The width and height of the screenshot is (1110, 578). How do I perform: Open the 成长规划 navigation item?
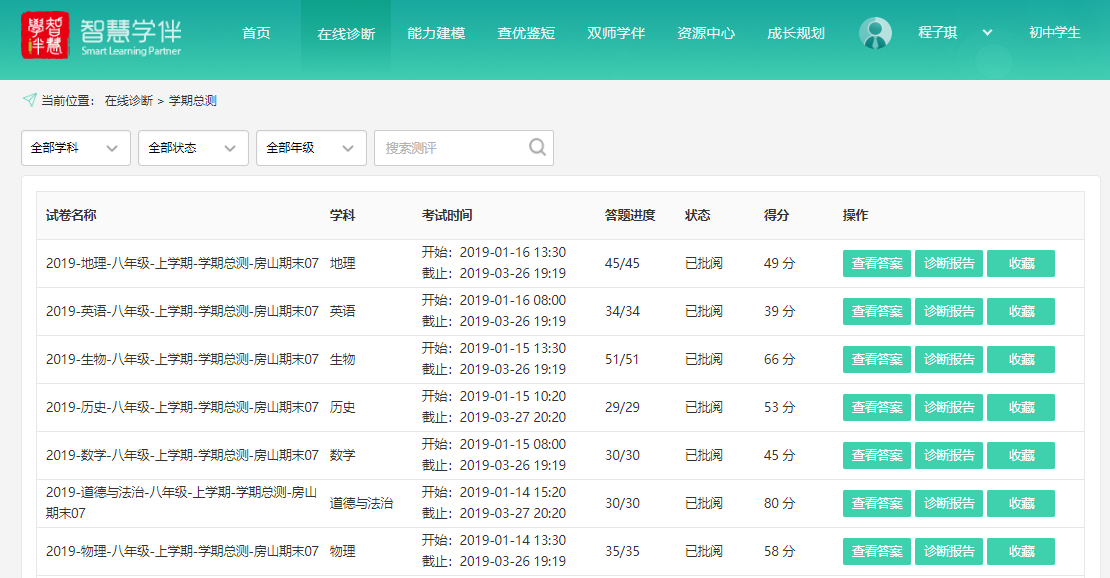click(796, 33)
